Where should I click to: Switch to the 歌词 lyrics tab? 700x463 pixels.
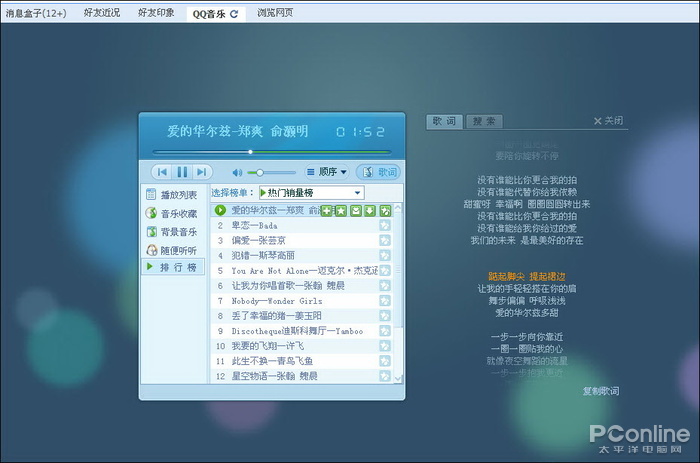click(444, 121)
